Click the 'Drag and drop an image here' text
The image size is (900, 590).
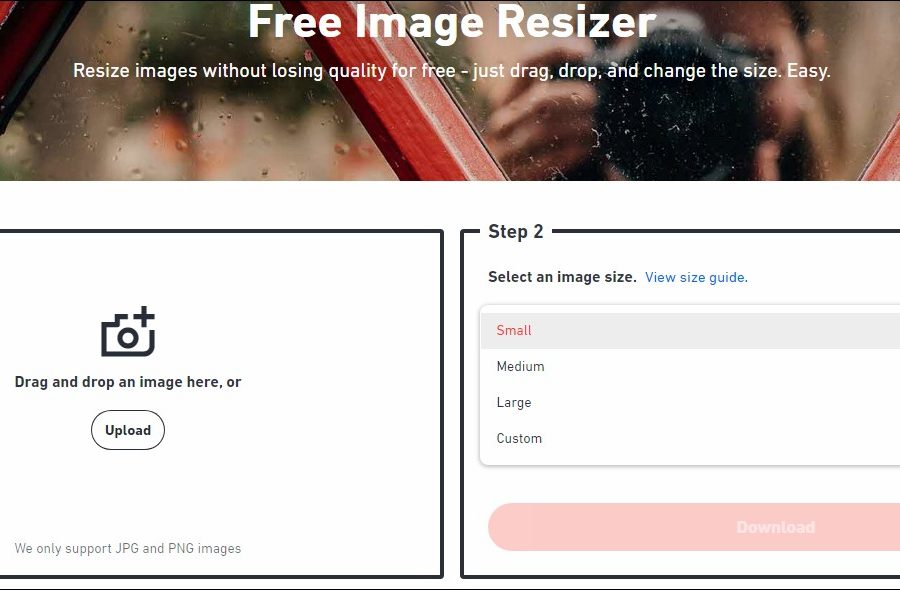click(x=128, y=382)
